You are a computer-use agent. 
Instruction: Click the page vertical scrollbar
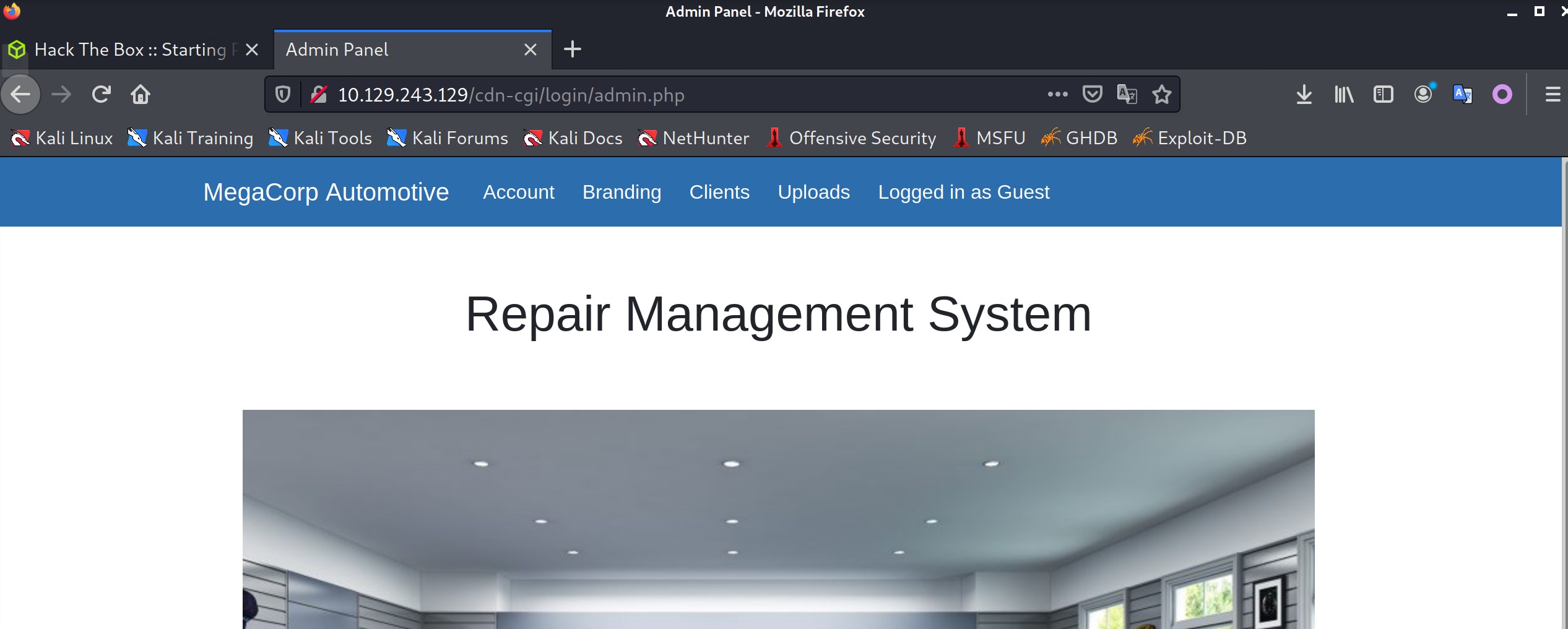[x=1564, y=393]
